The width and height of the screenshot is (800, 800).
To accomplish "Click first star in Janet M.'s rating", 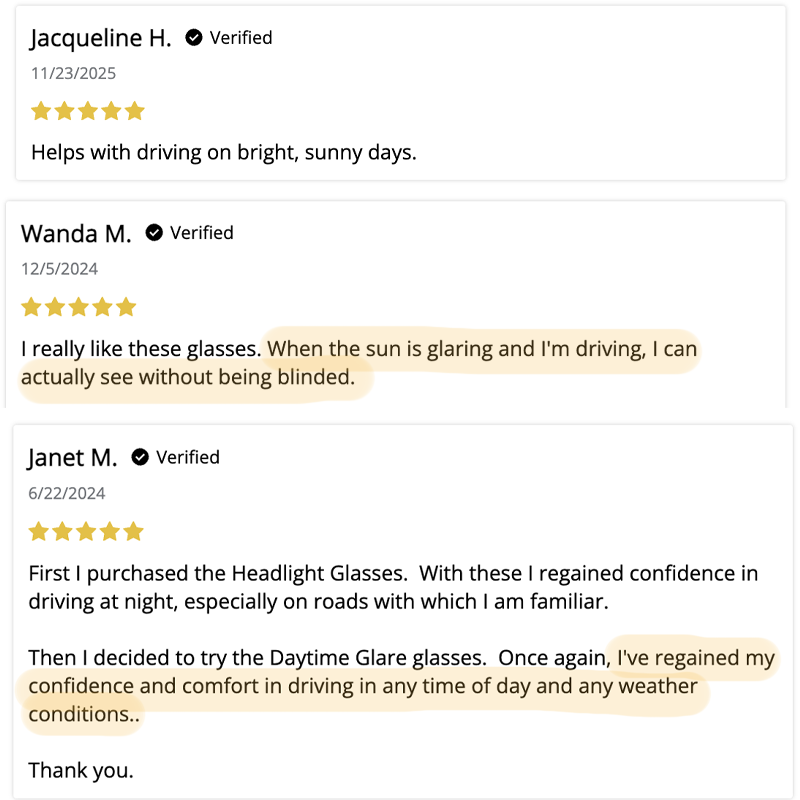I will click(38, 531).
